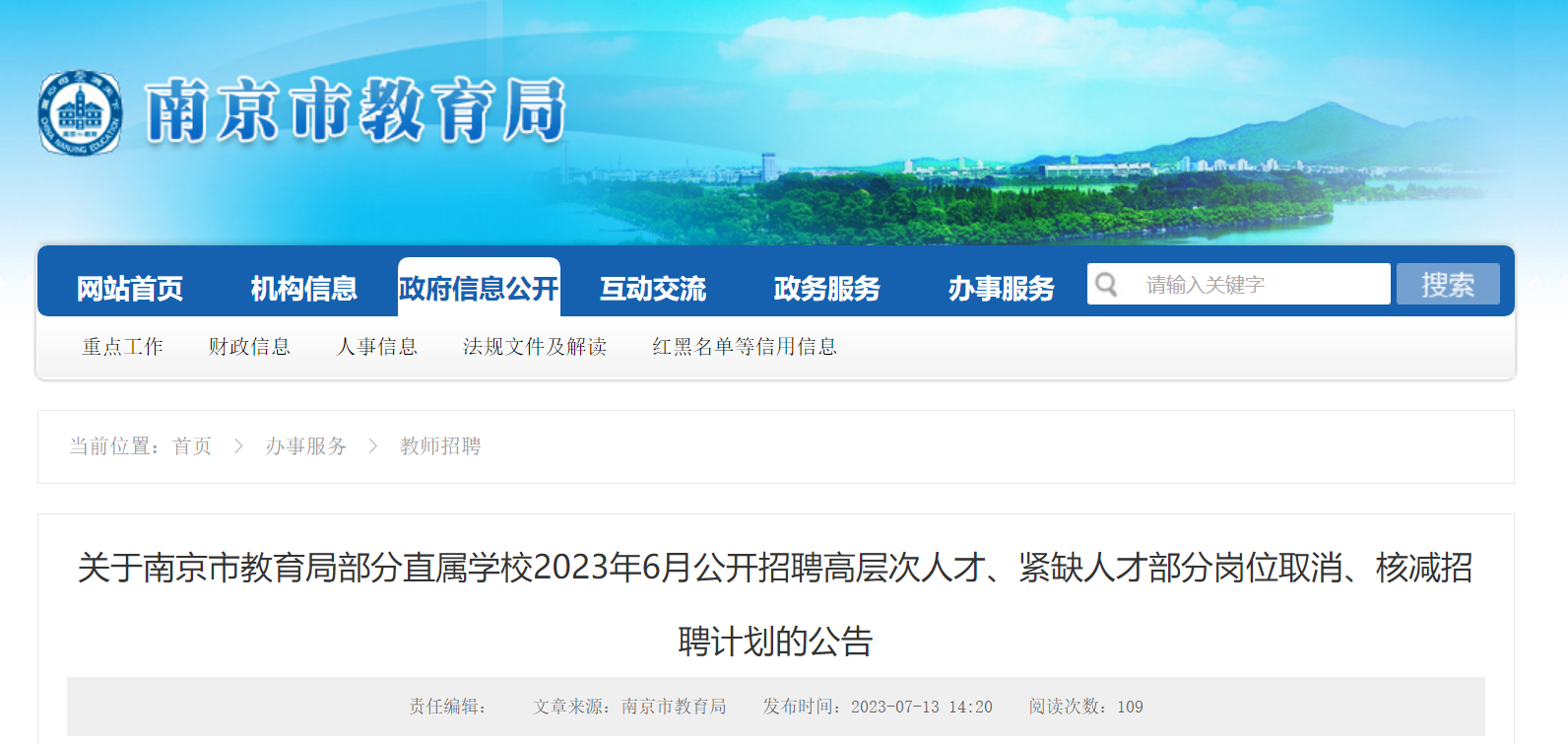Viewport: 1568px width, 745px height.
Task: Open the 重点工作 submenu link
Action: (122, 347)
